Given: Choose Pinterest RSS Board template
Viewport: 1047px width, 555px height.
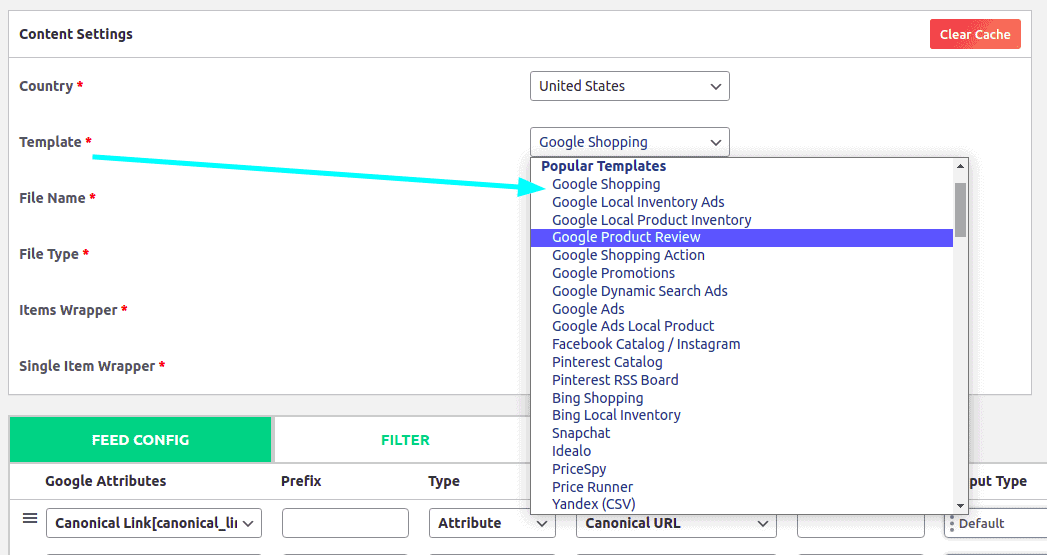Looking at the screenshot, I should [x=741, y=380].
